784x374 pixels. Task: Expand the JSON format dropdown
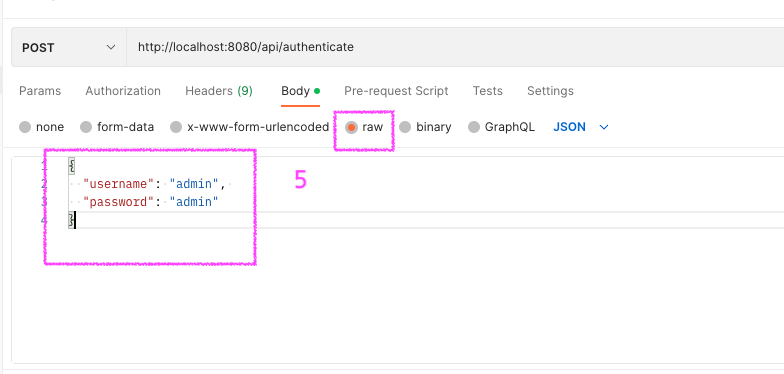(x=580, y=127)
